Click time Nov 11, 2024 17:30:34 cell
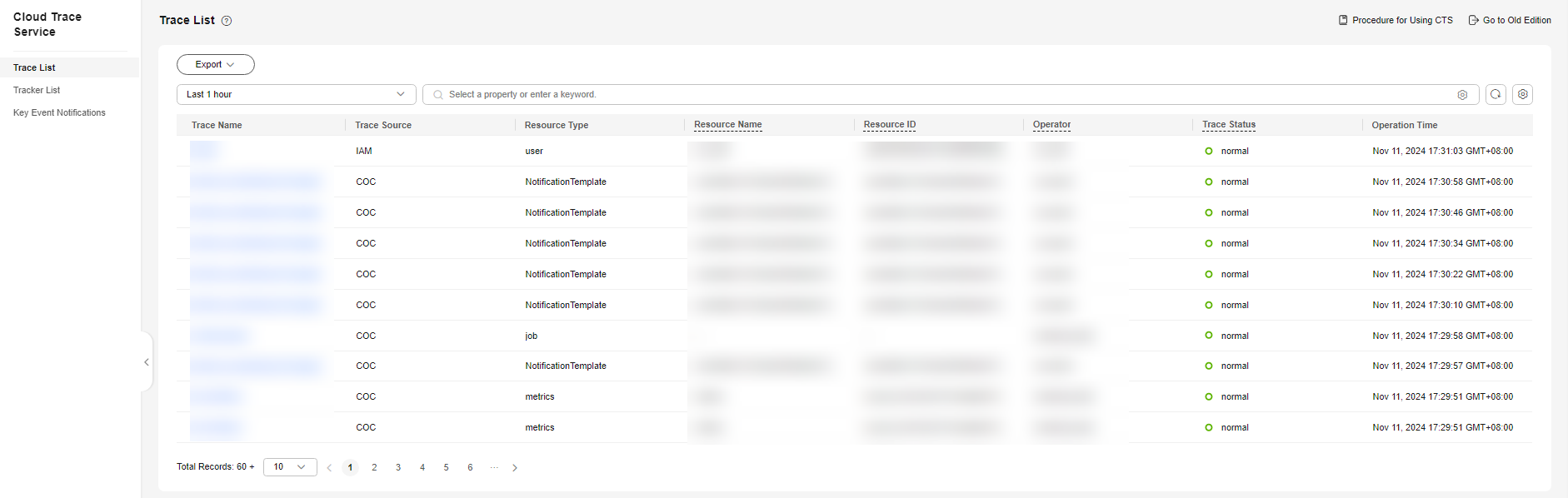 point(1443,243)
